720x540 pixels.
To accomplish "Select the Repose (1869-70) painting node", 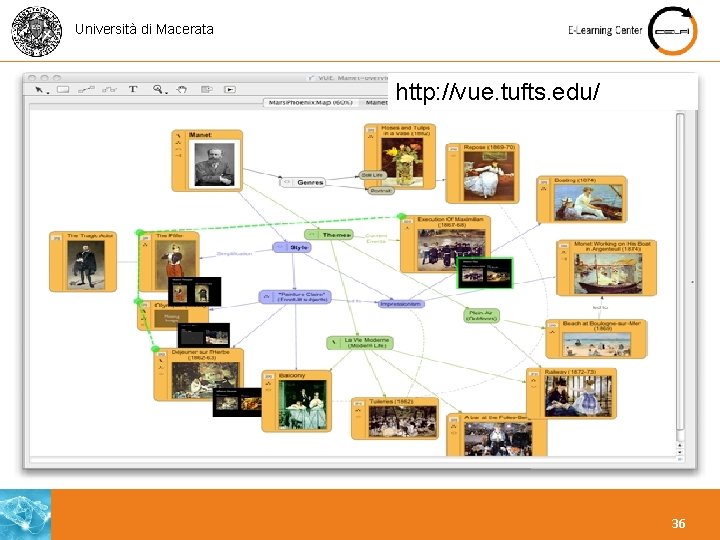I will pos(482,173).
